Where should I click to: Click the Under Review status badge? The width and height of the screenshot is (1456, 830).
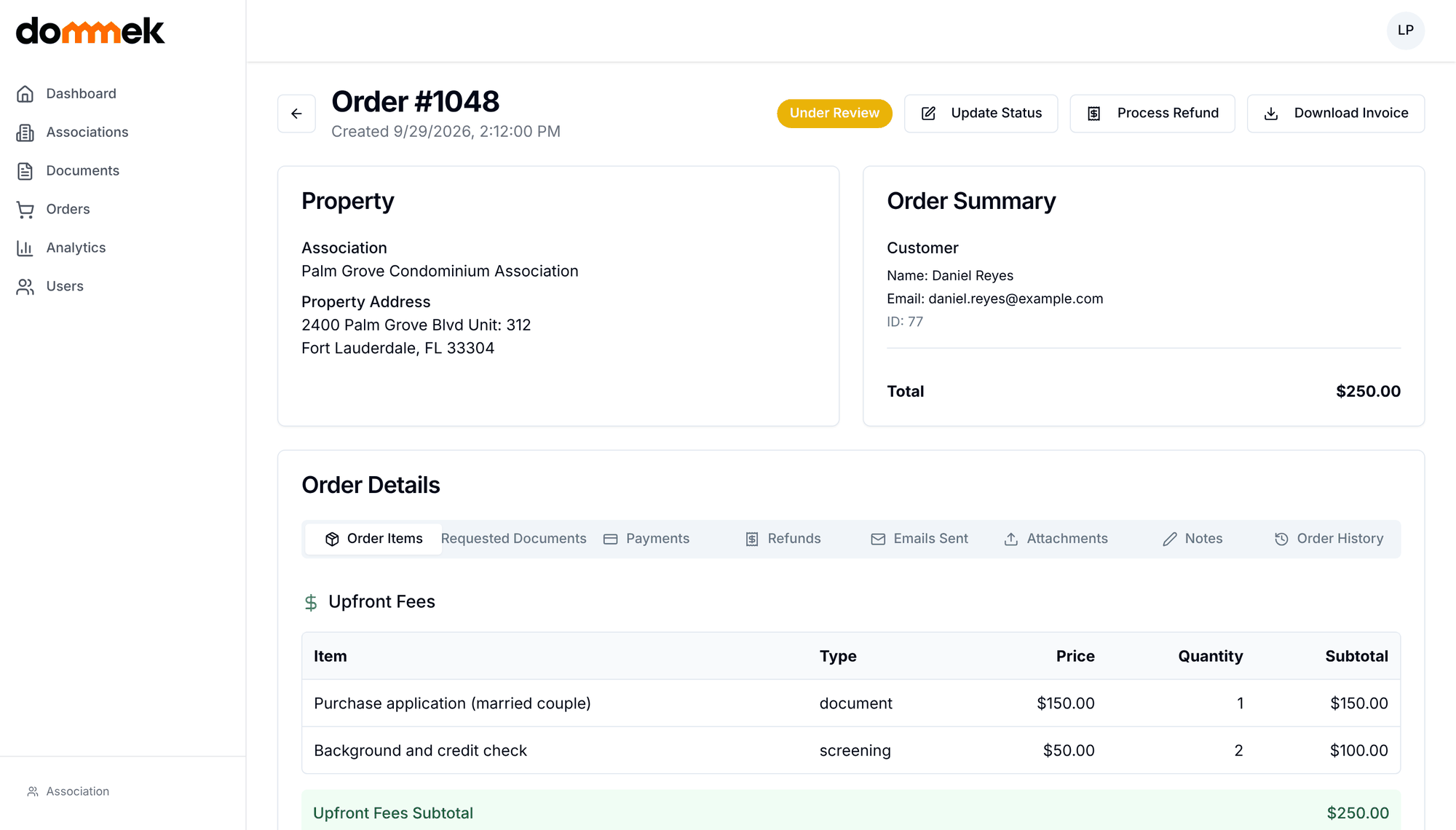tap(834, 114)
